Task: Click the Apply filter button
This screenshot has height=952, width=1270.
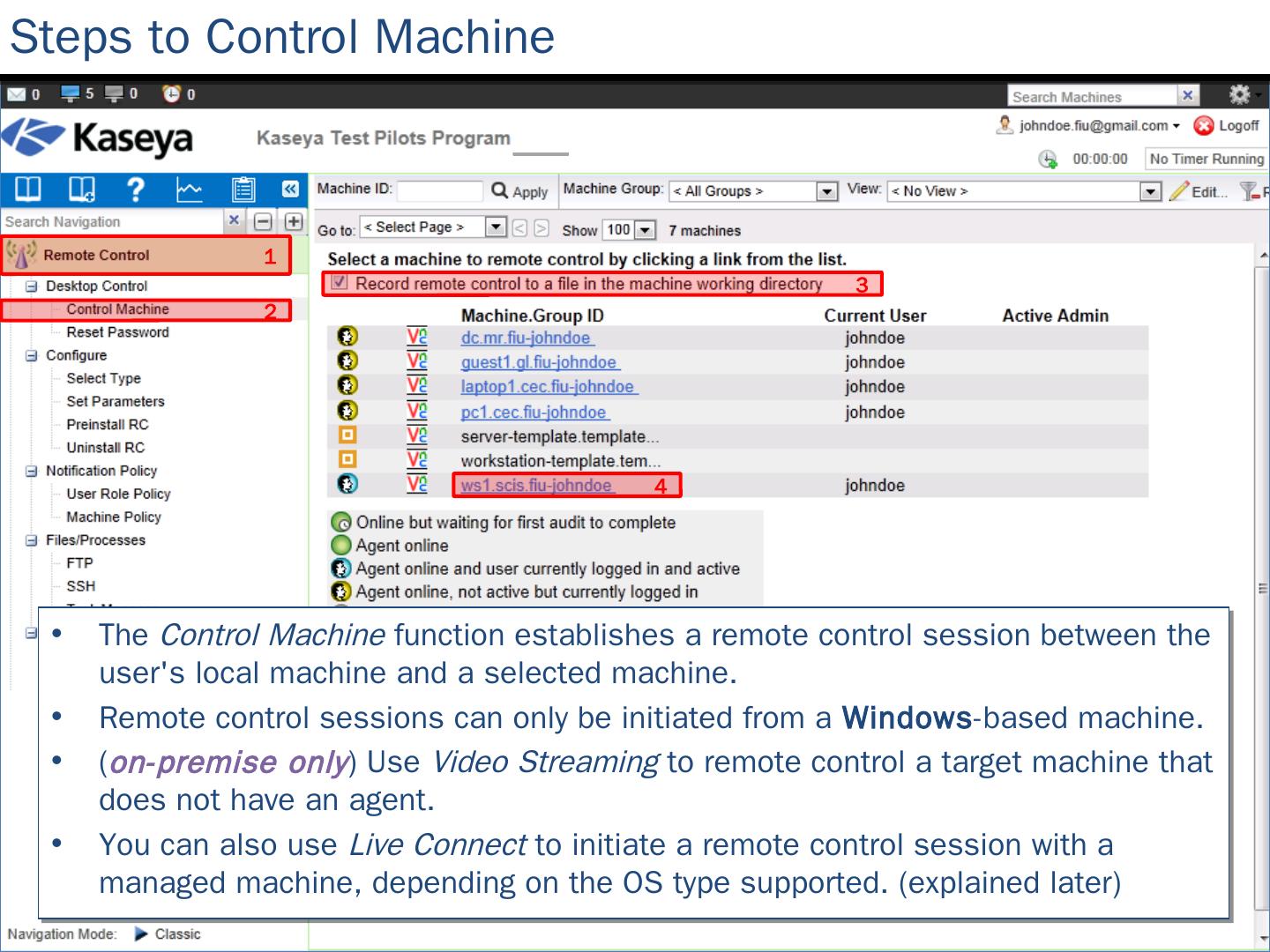Action: pyautogui.click(x=520, y=191)
